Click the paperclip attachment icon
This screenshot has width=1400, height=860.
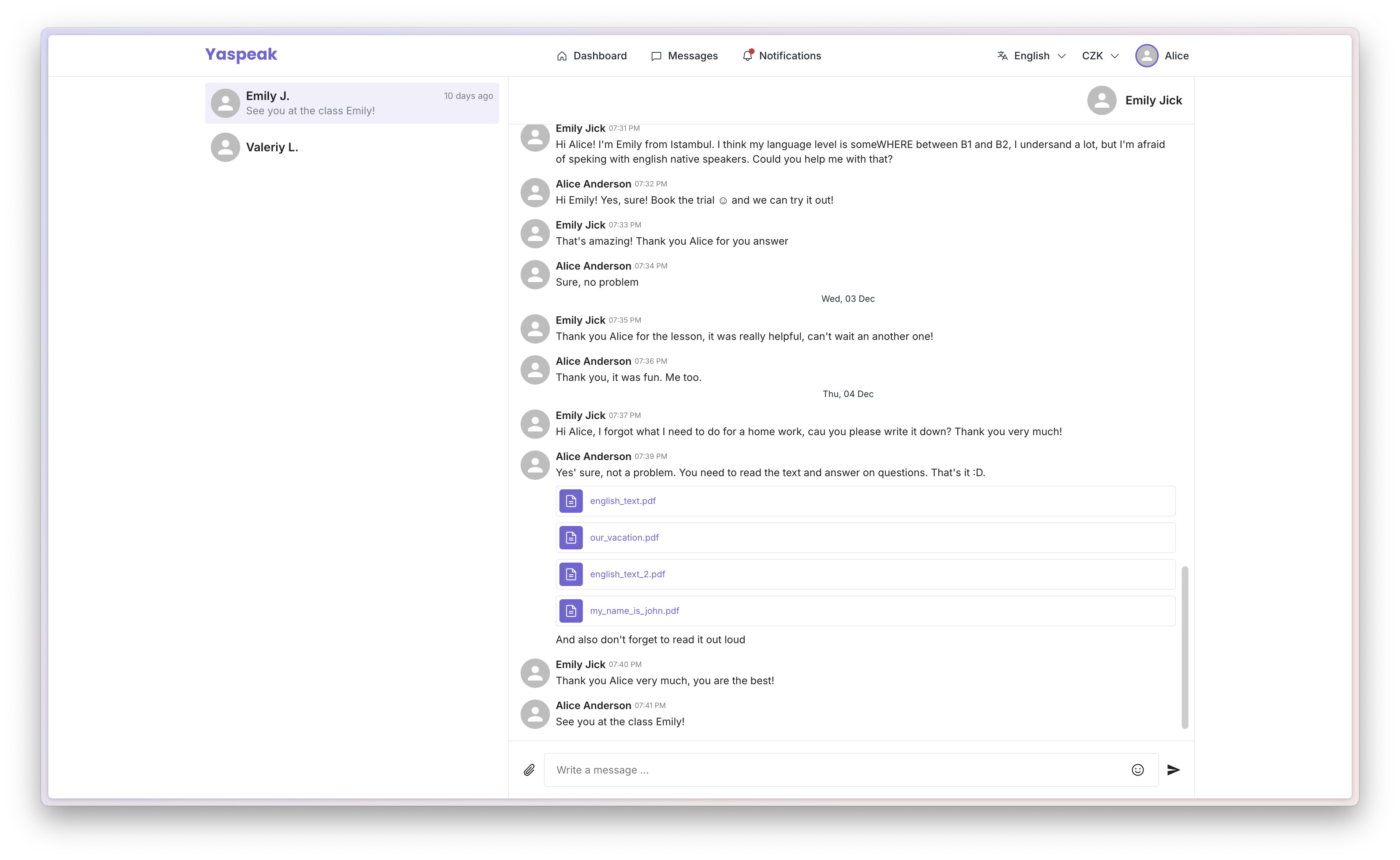(529, 770)
